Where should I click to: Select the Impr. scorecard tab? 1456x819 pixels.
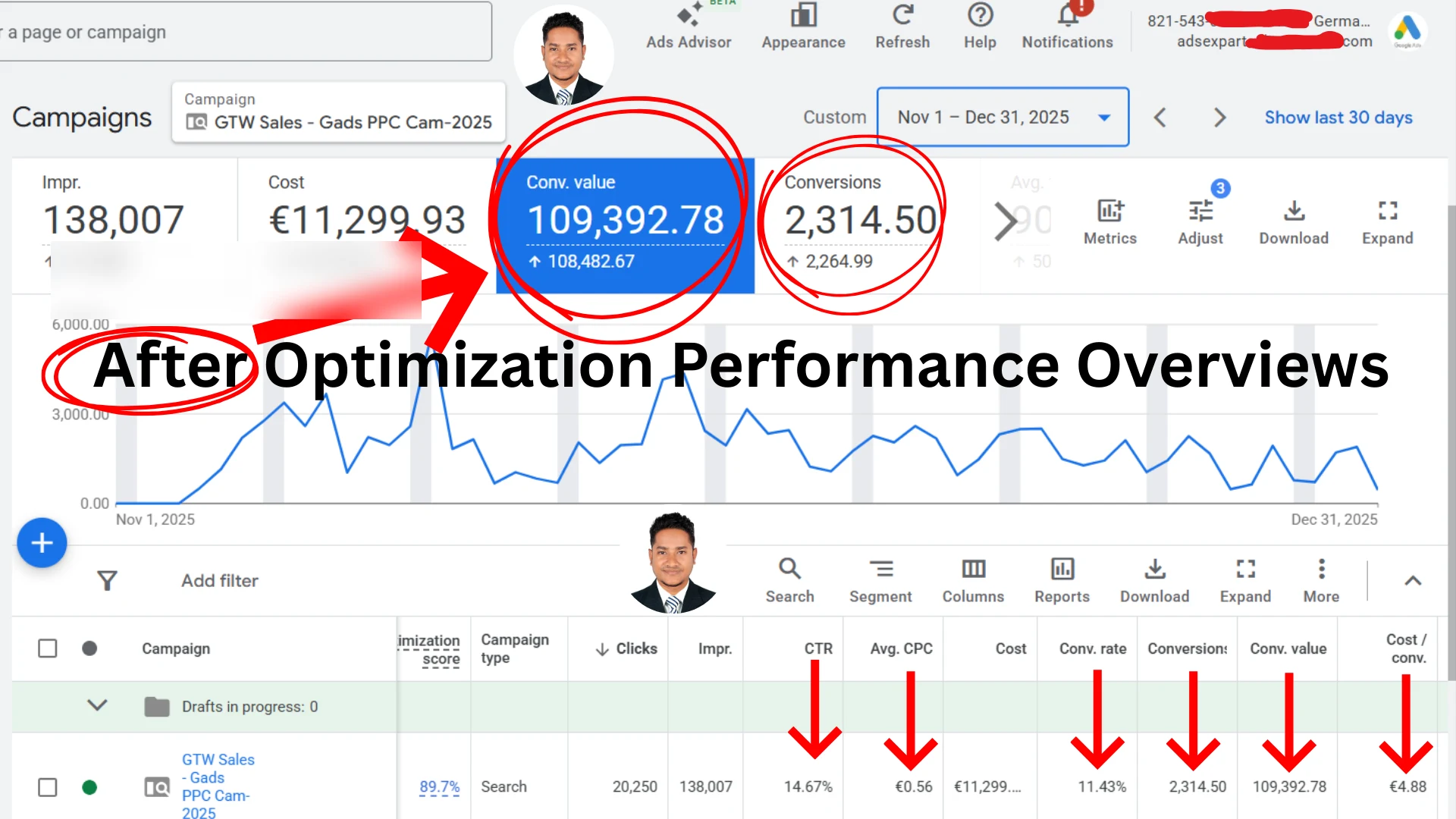click(124, 225)
